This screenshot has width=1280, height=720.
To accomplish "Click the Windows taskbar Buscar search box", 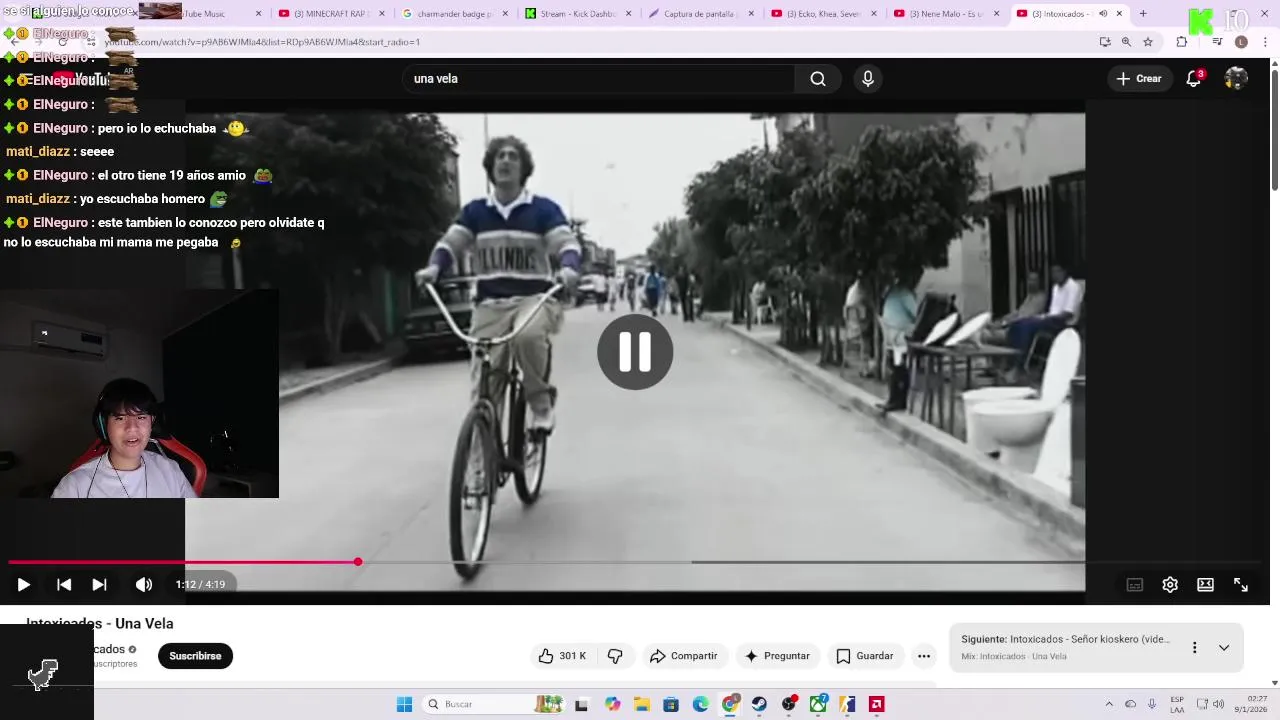I will [494, 704].
